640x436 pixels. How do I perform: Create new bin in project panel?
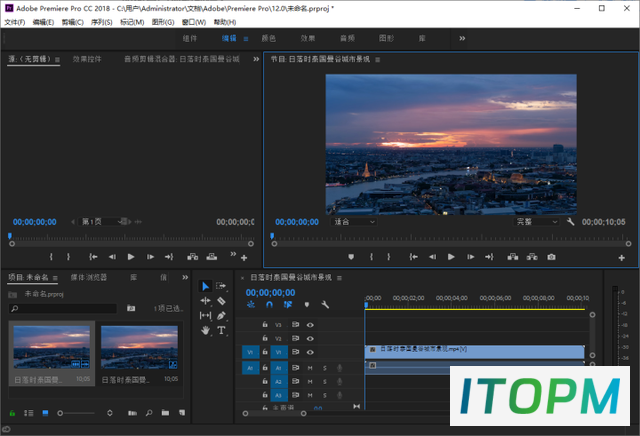(165, 413)
